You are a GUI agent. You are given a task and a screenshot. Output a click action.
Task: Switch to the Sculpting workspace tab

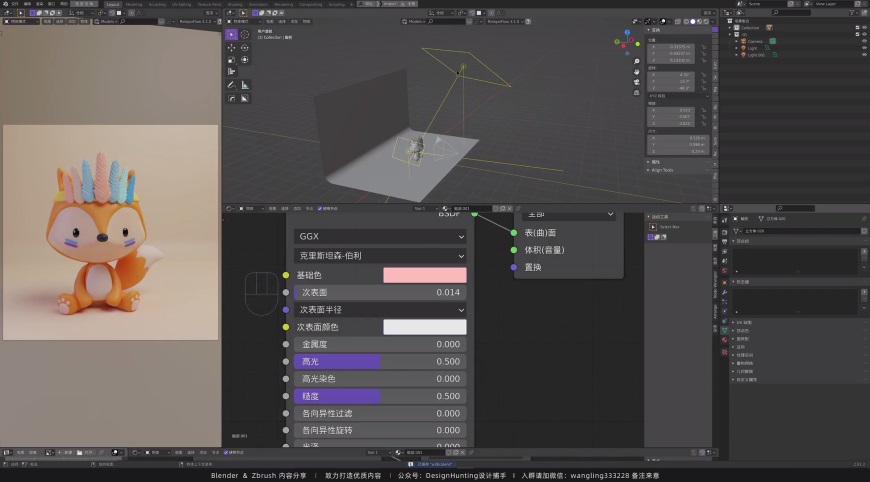[157, 4]
